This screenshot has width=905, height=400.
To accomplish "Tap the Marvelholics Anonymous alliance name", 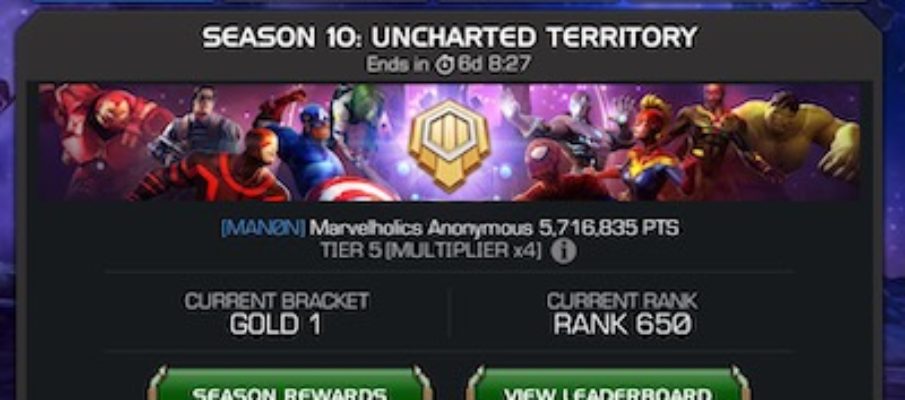I will click(x=421, y=228).
